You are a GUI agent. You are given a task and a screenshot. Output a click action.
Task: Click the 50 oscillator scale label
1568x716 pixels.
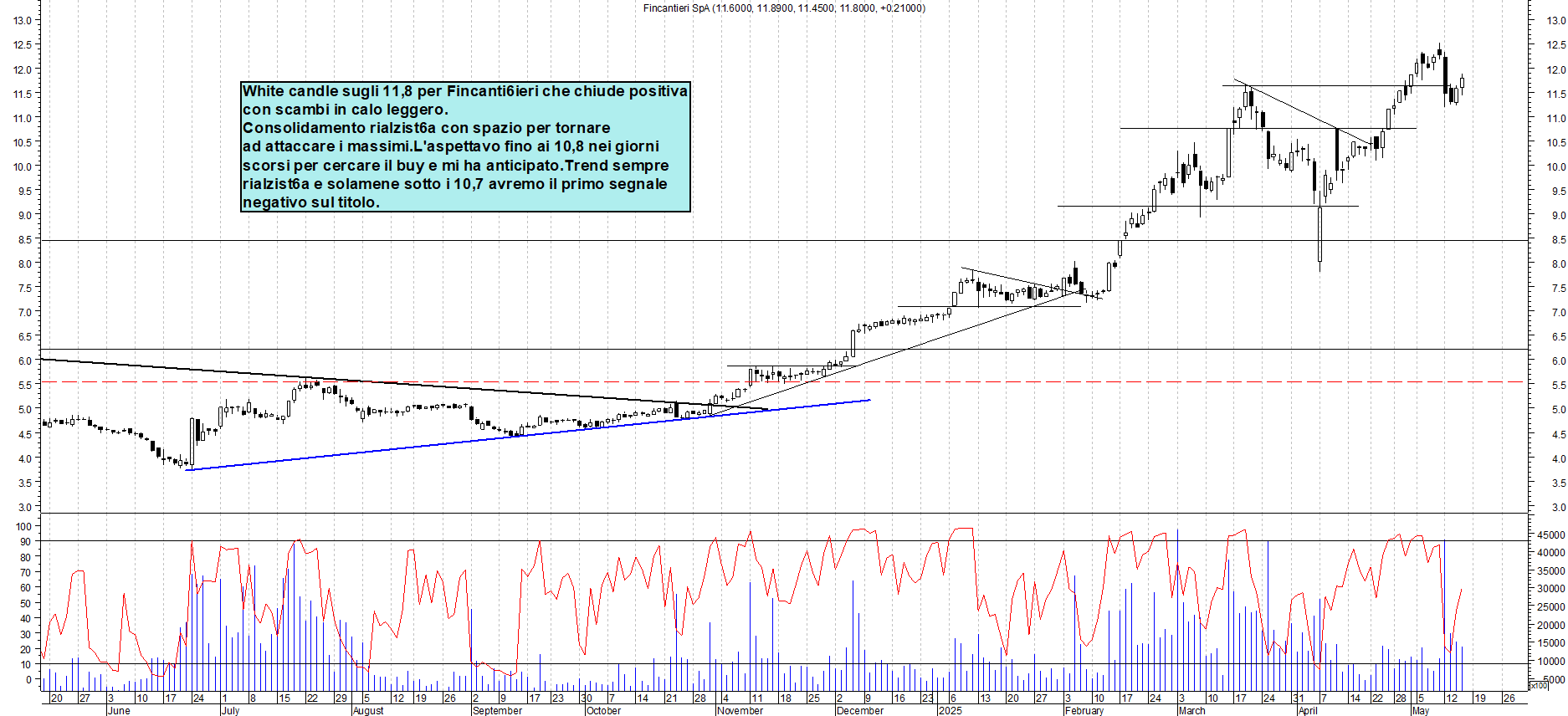coord(26,604)
